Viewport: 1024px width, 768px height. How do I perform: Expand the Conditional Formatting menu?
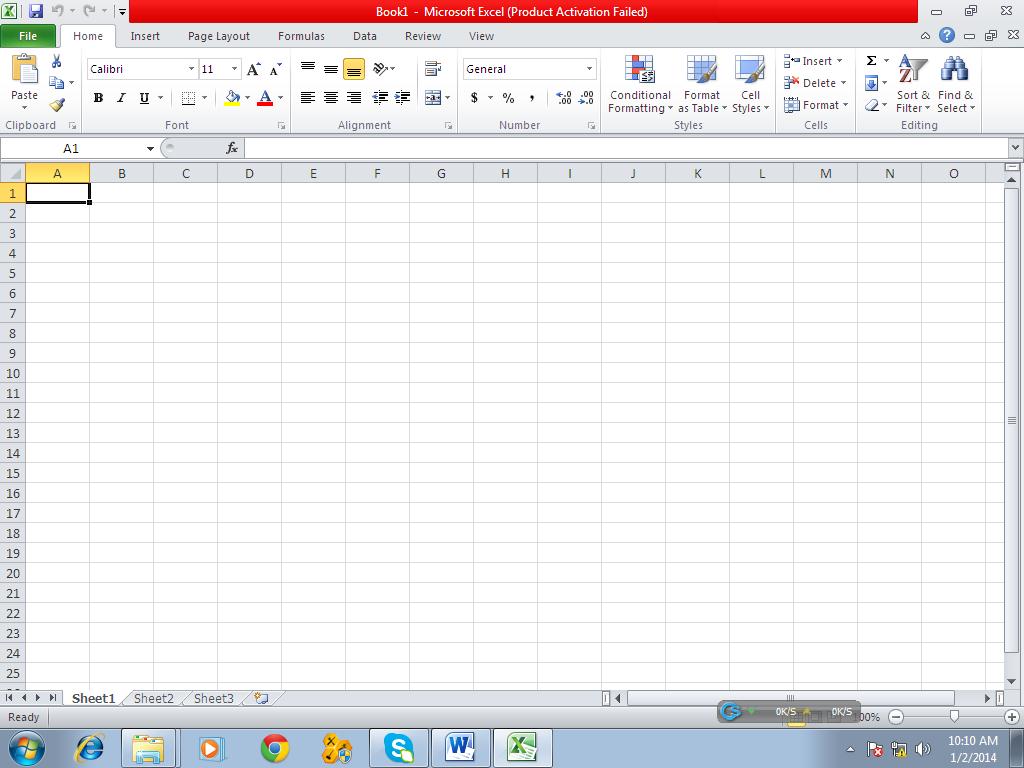tap(640, 85)
